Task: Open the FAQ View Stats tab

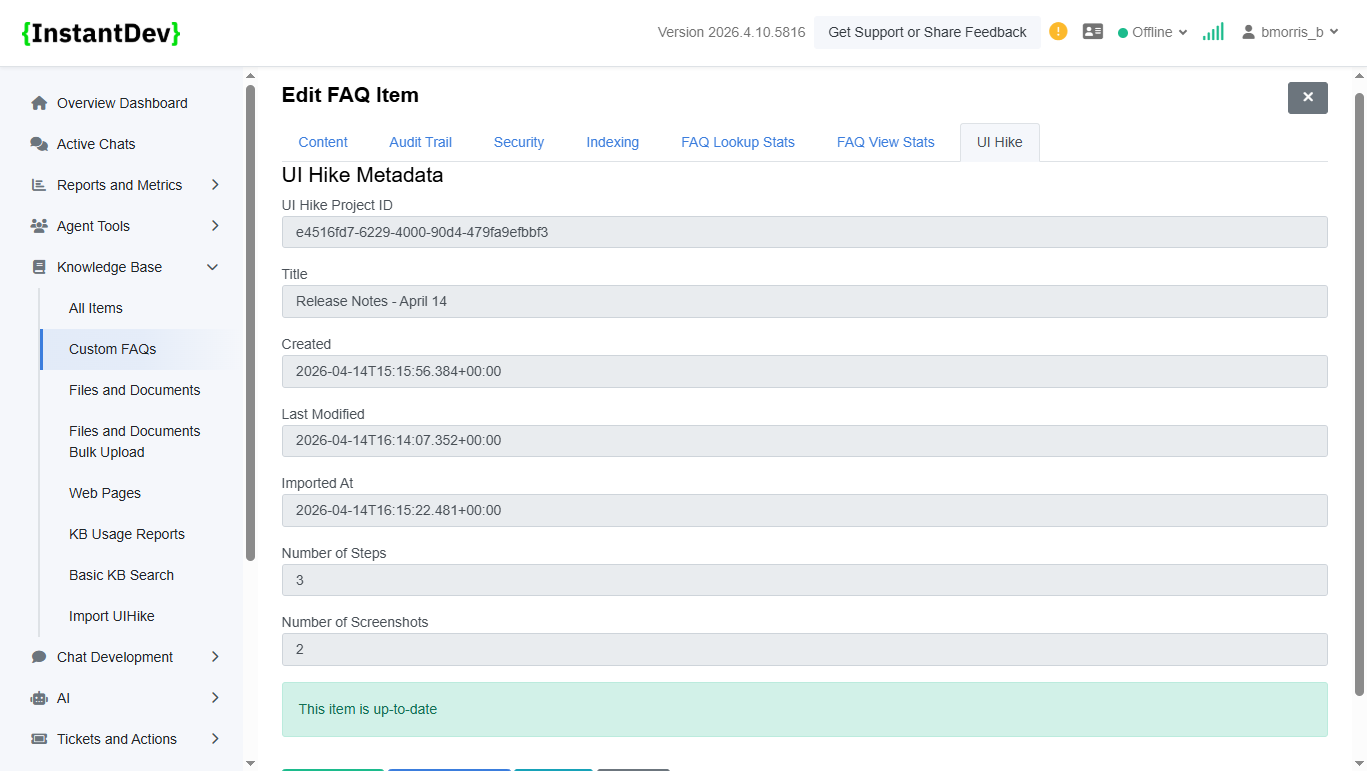Action: [885, 141]
